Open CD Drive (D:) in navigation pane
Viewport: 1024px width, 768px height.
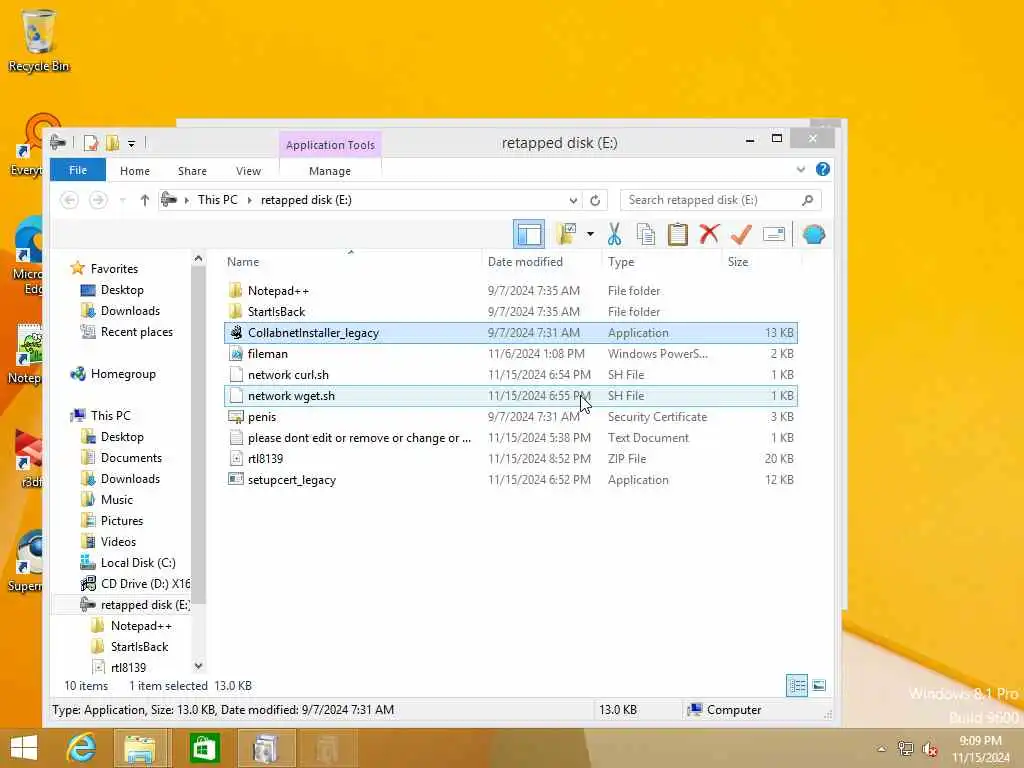145,584
